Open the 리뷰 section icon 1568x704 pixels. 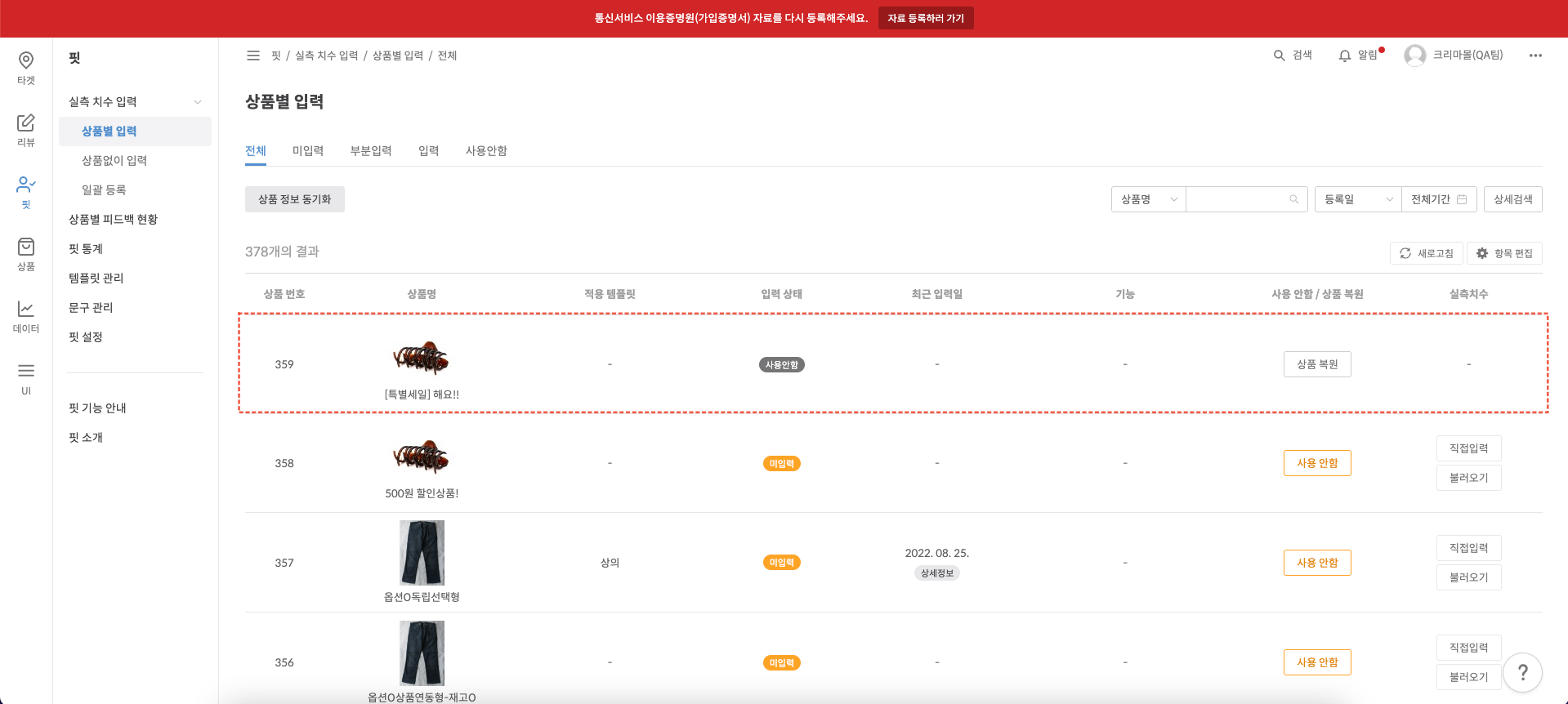point(26,130)
